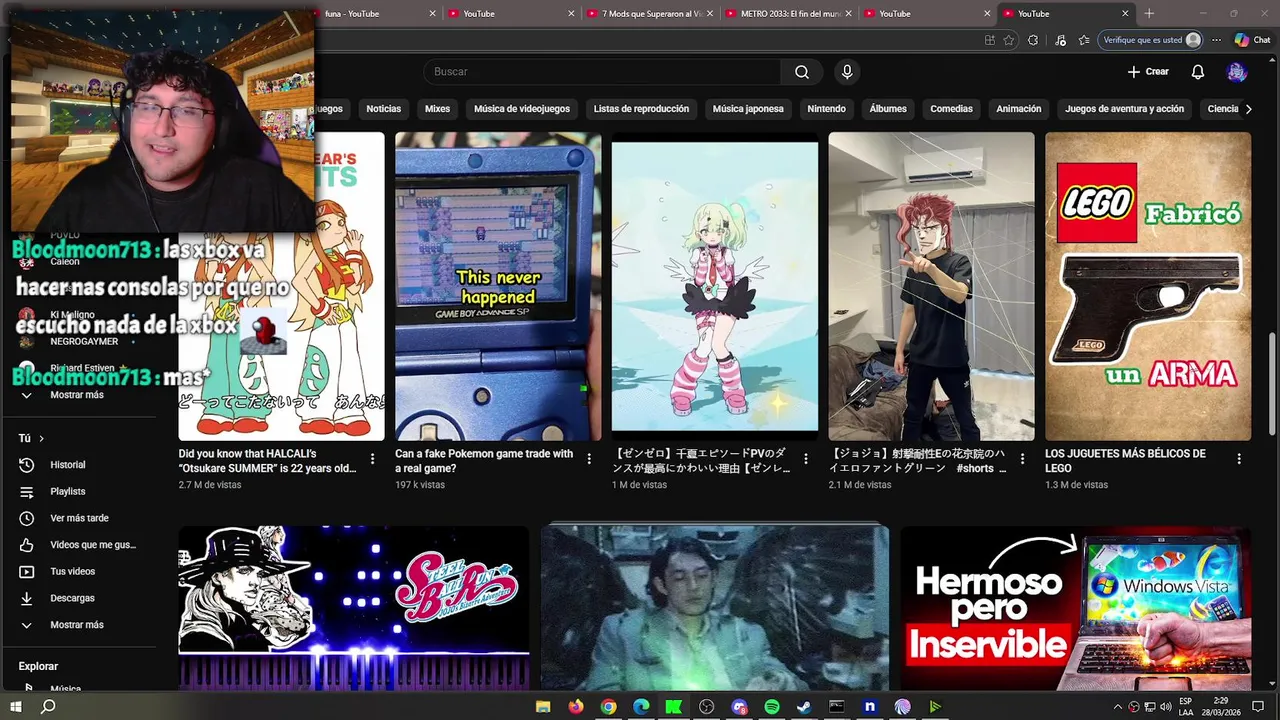Open Discord from the taskbar
This screenshot has height=720, width=1280.
(739, 707)
